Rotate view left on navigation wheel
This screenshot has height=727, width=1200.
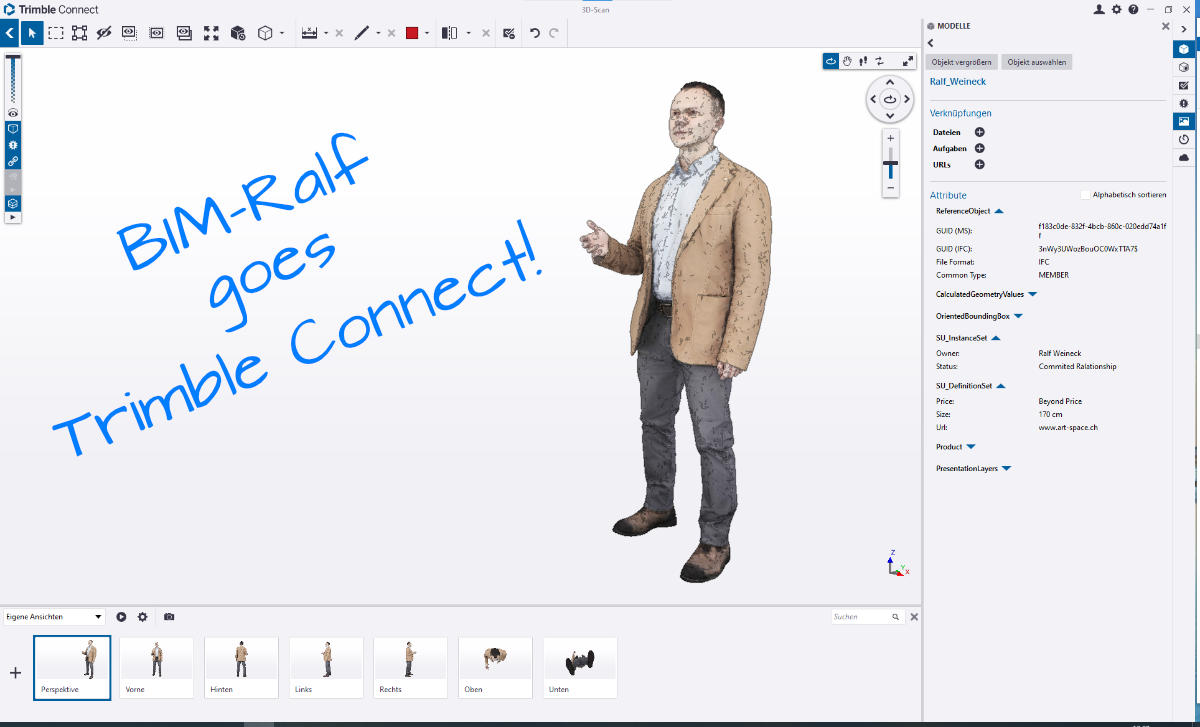pos(873,99)
